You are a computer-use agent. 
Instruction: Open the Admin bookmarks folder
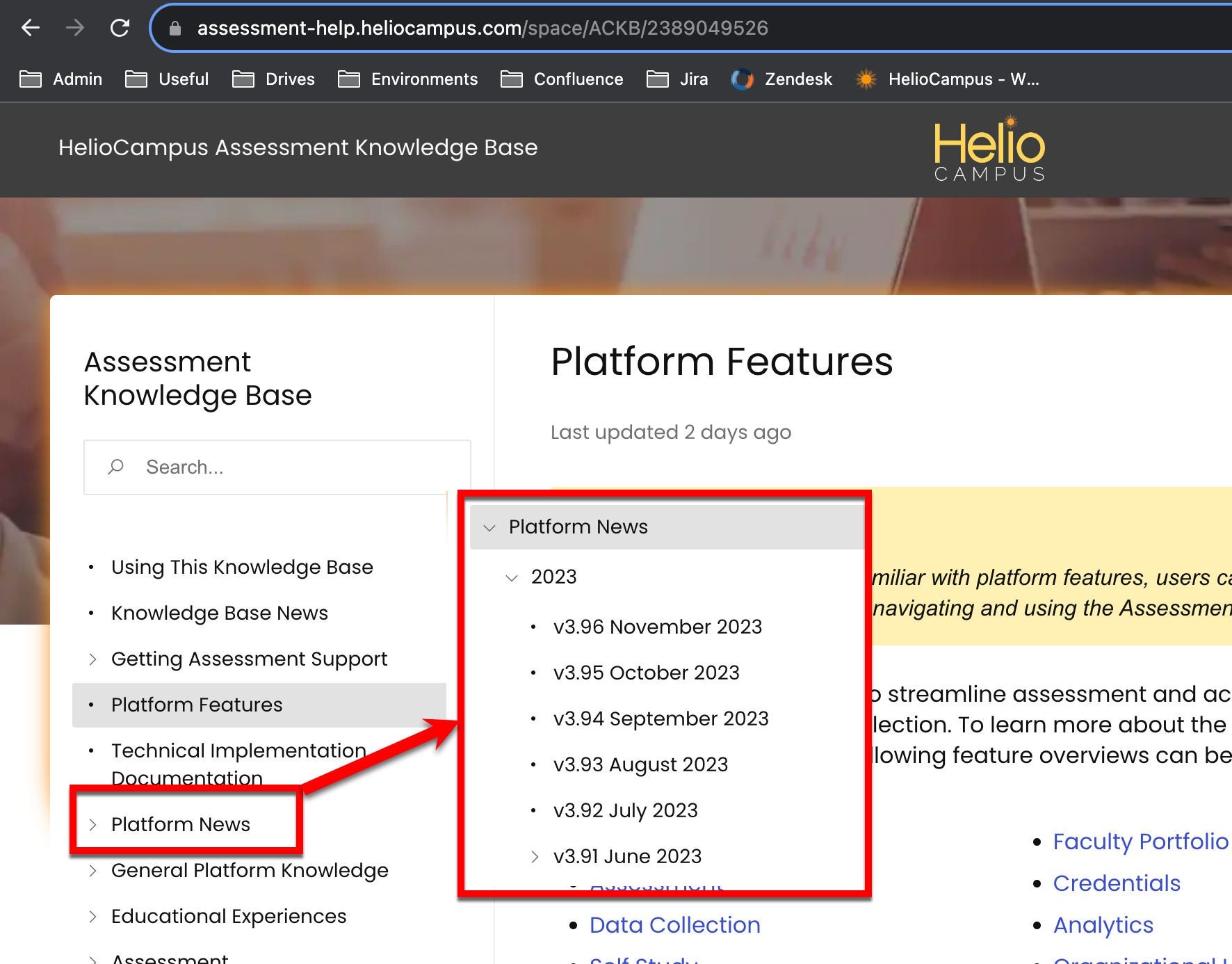coord(61,79)
